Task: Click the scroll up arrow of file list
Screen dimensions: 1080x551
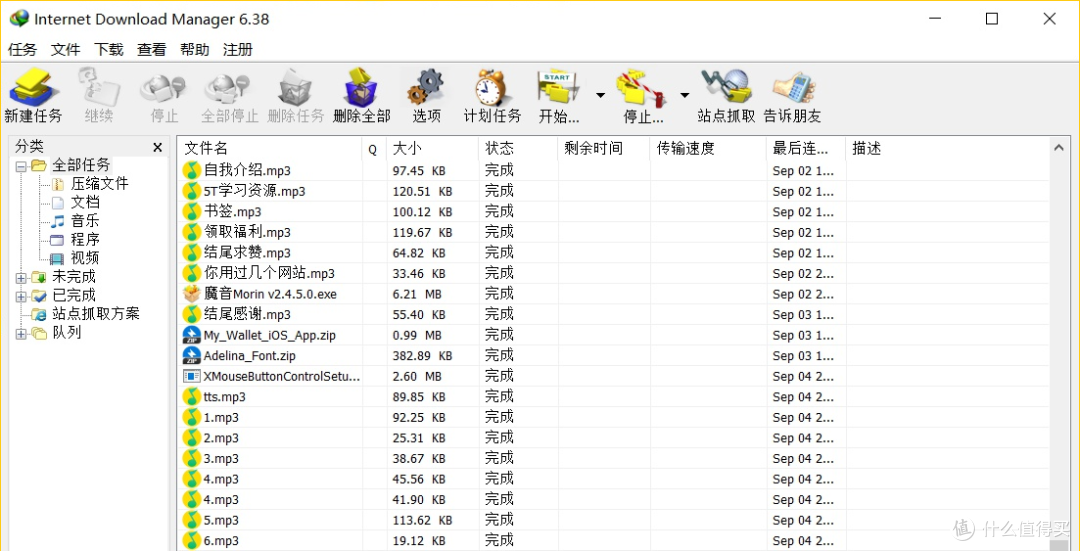Action: point(1057,147)
